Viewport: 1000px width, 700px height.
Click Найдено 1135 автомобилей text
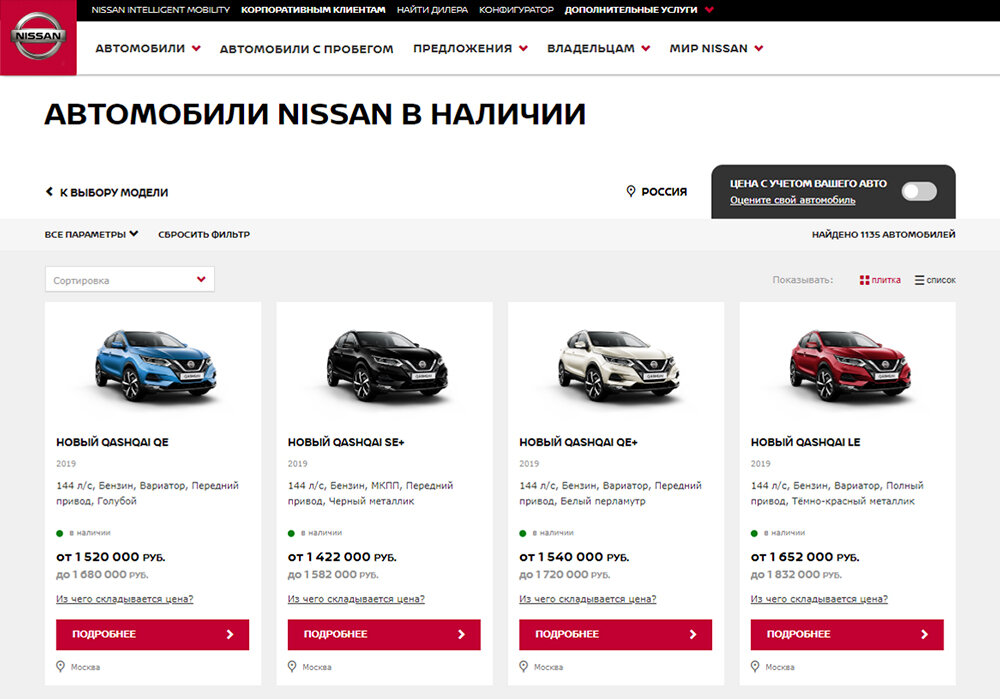[x=883, y=234]
